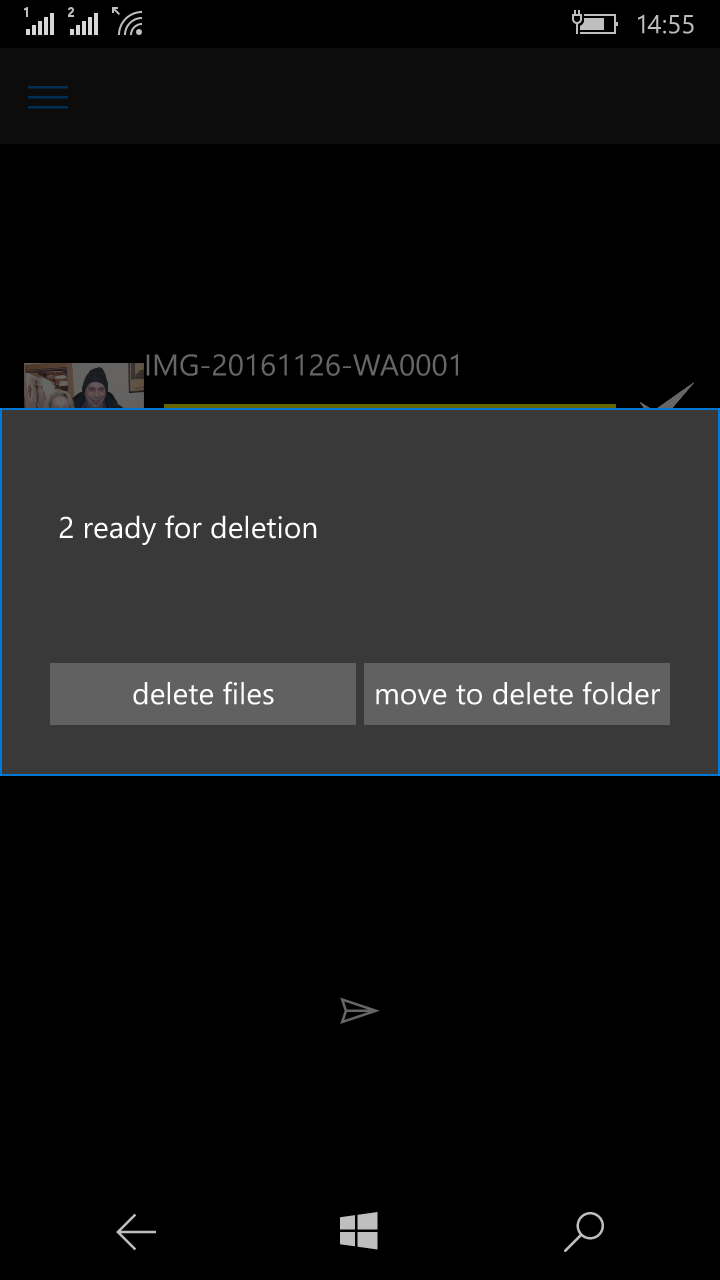Tap the battery charging indicator
720x1280 pixels.
(x=594, y=22)
